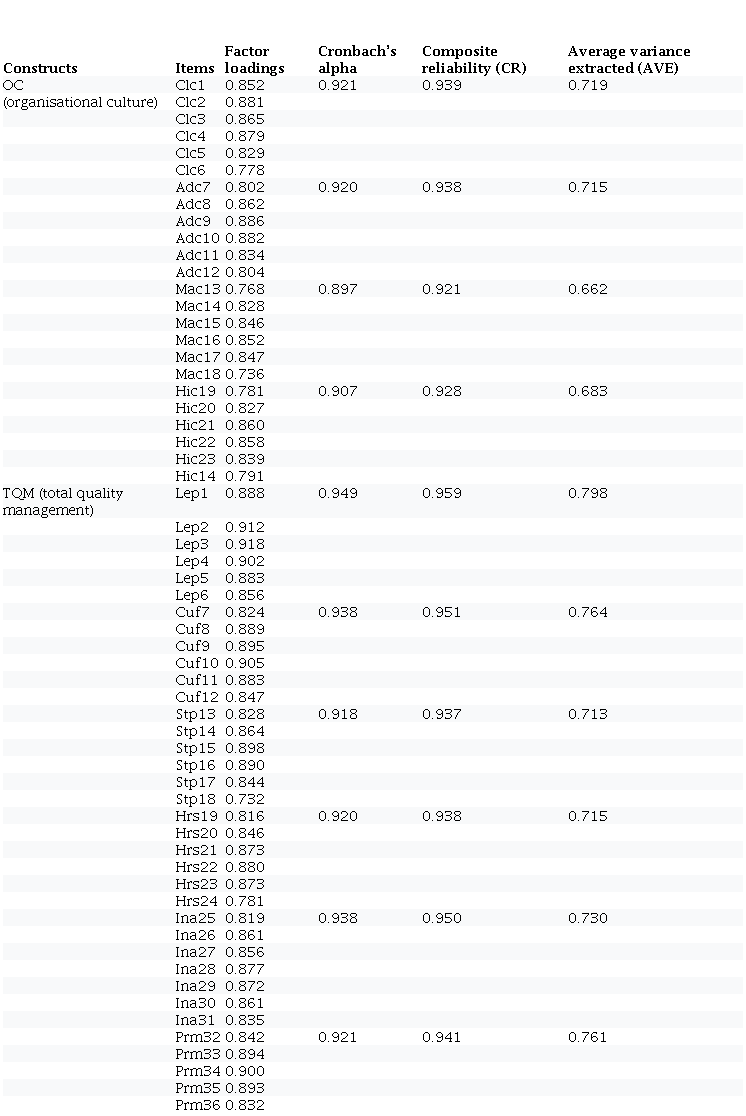
Task: Select the Factor loadings column header
Action: tap(254, 60)
